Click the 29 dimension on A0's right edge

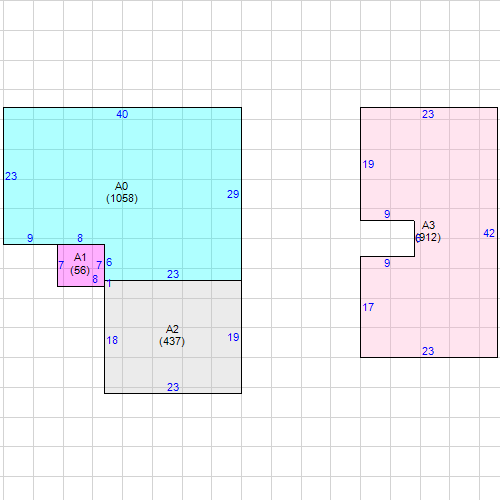(x=233, y=194)
